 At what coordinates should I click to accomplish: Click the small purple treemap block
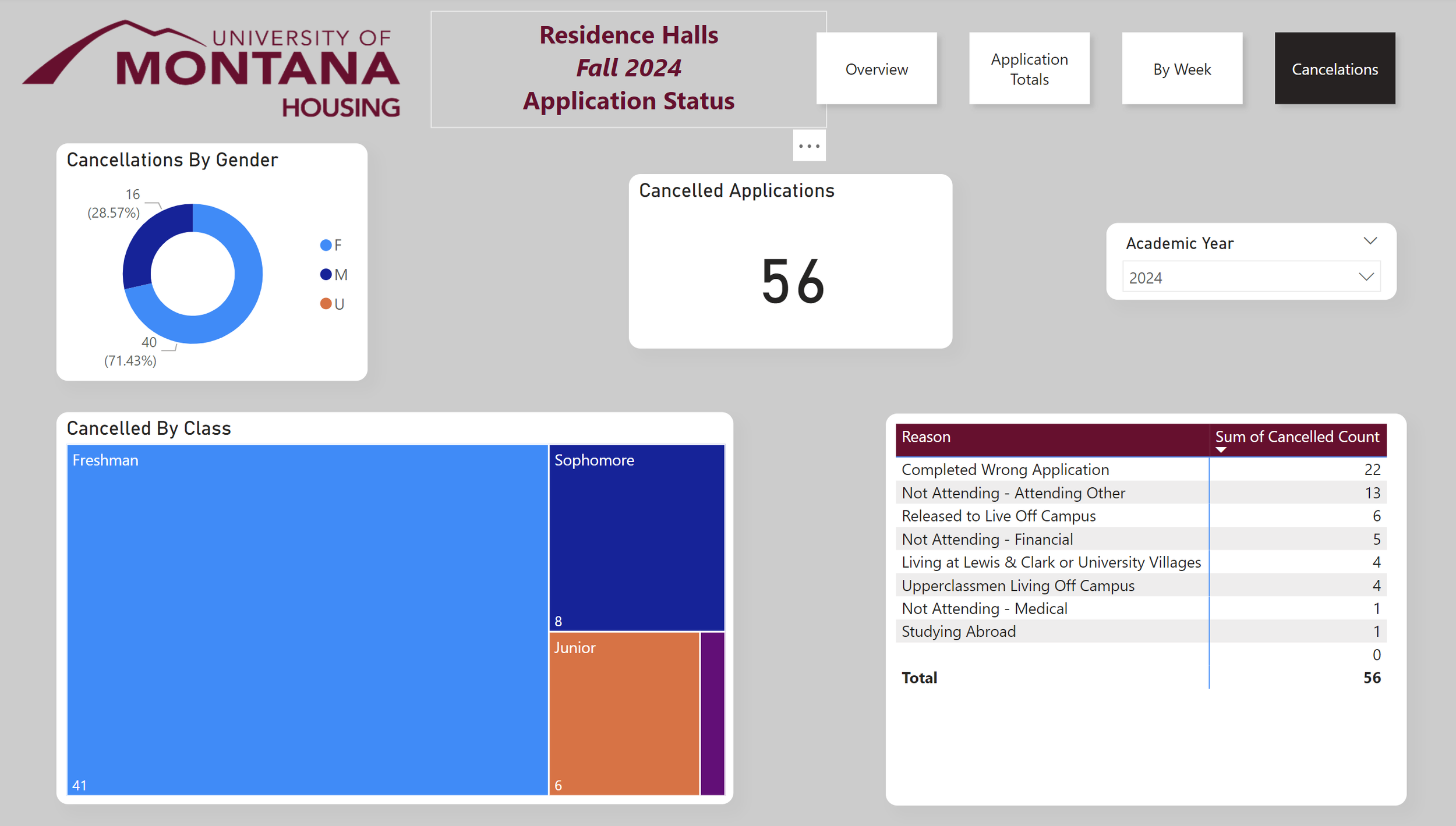pyautogui.click(x=712, y=713)
